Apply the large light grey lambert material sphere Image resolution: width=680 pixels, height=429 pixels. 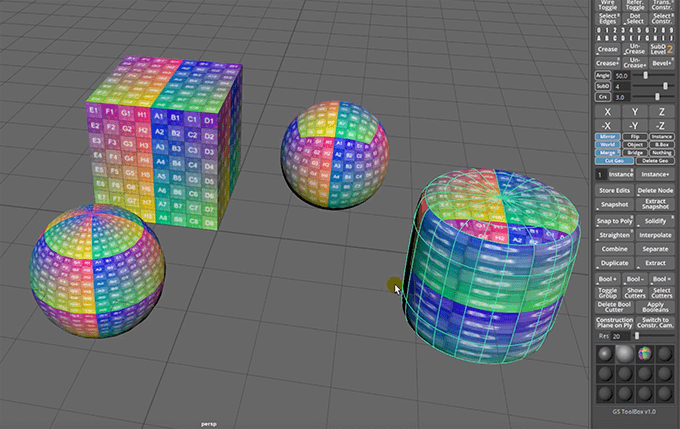tap(624, 354)
